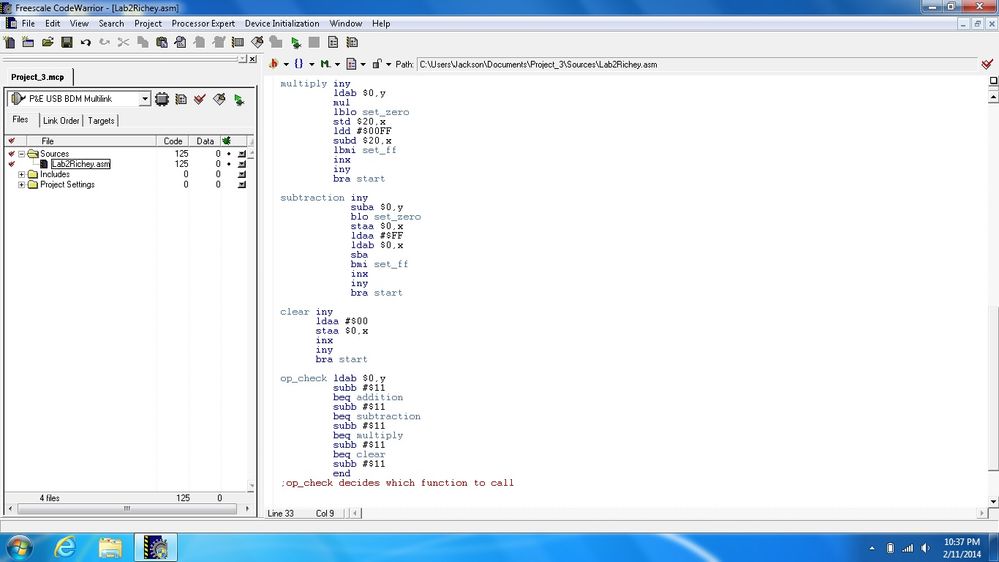Open target settings chip icon beside Multilink
This screenshot has height=562, width=999.
[x=162, y=99]
